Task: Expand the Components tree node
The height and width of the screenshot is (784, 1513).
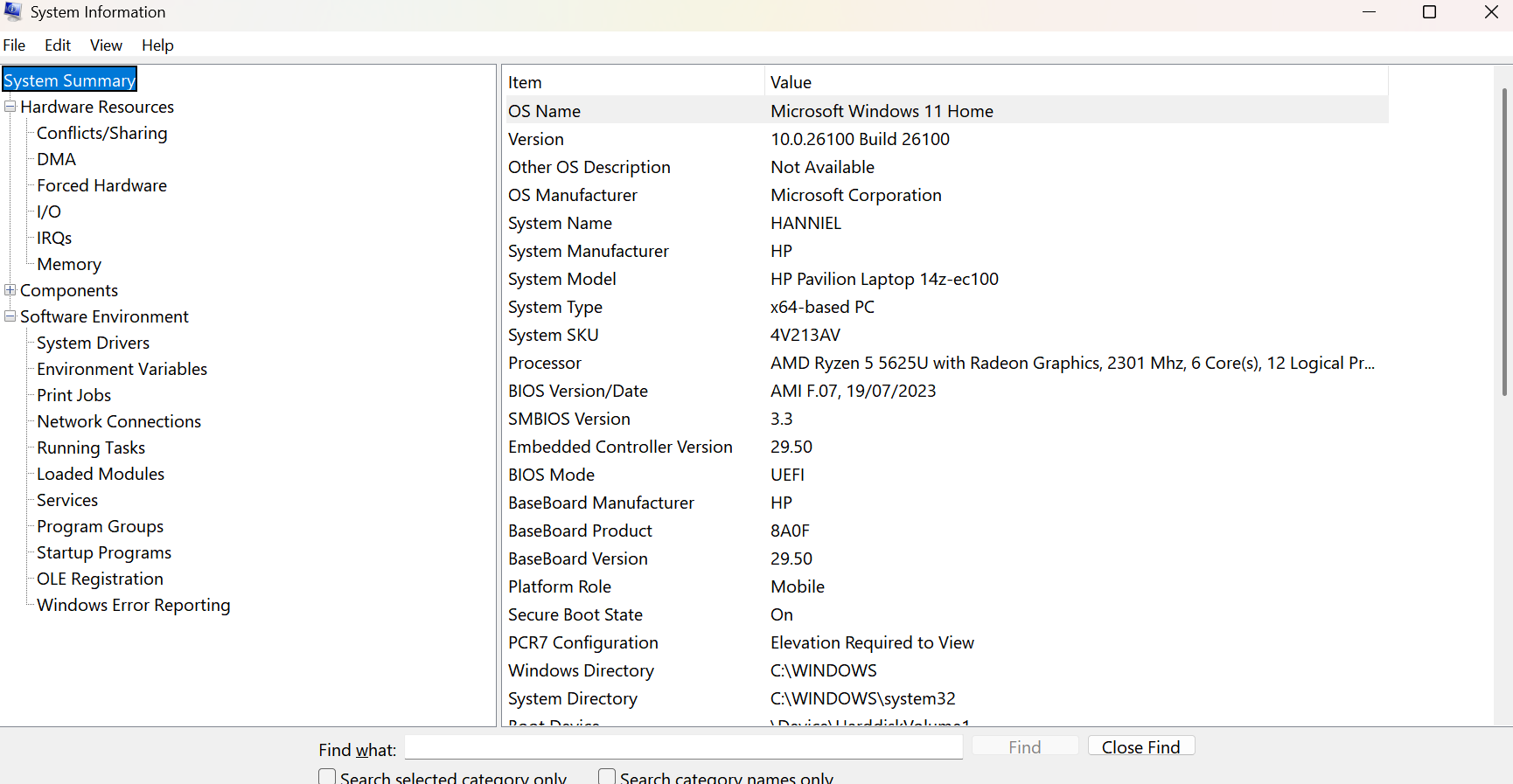Action: (10, 290)
